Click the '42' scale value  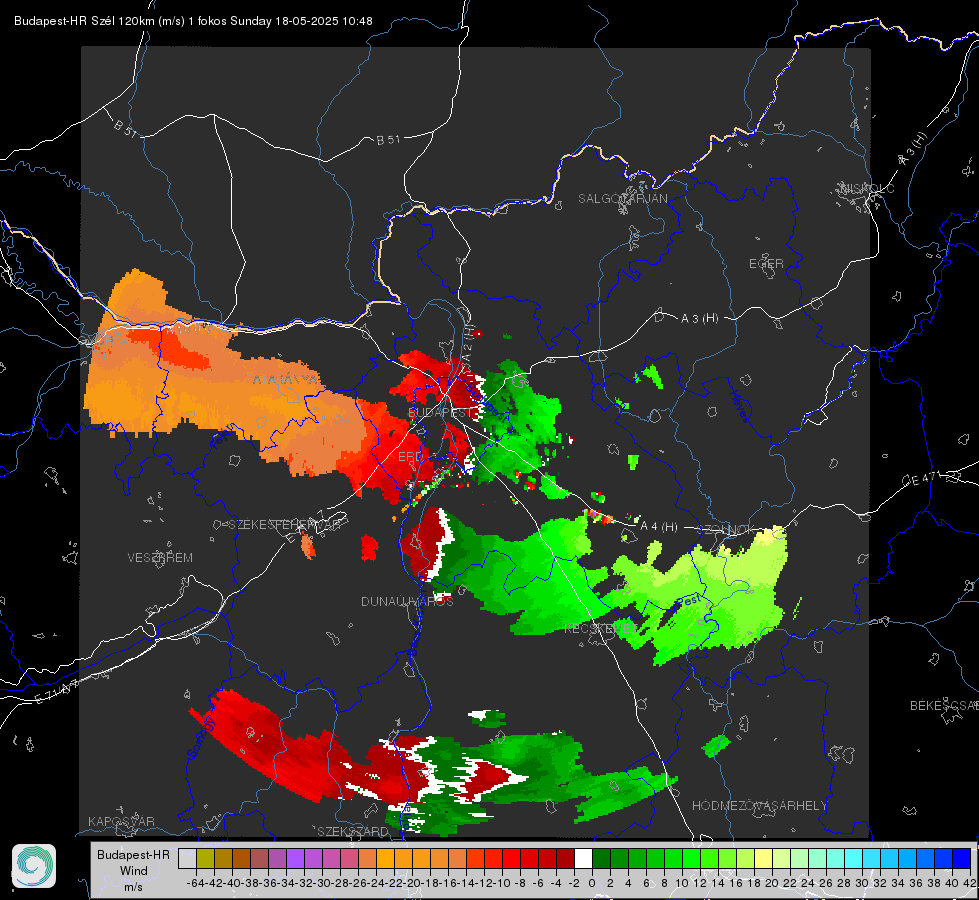pyautogui.click(x=970, y=883)
